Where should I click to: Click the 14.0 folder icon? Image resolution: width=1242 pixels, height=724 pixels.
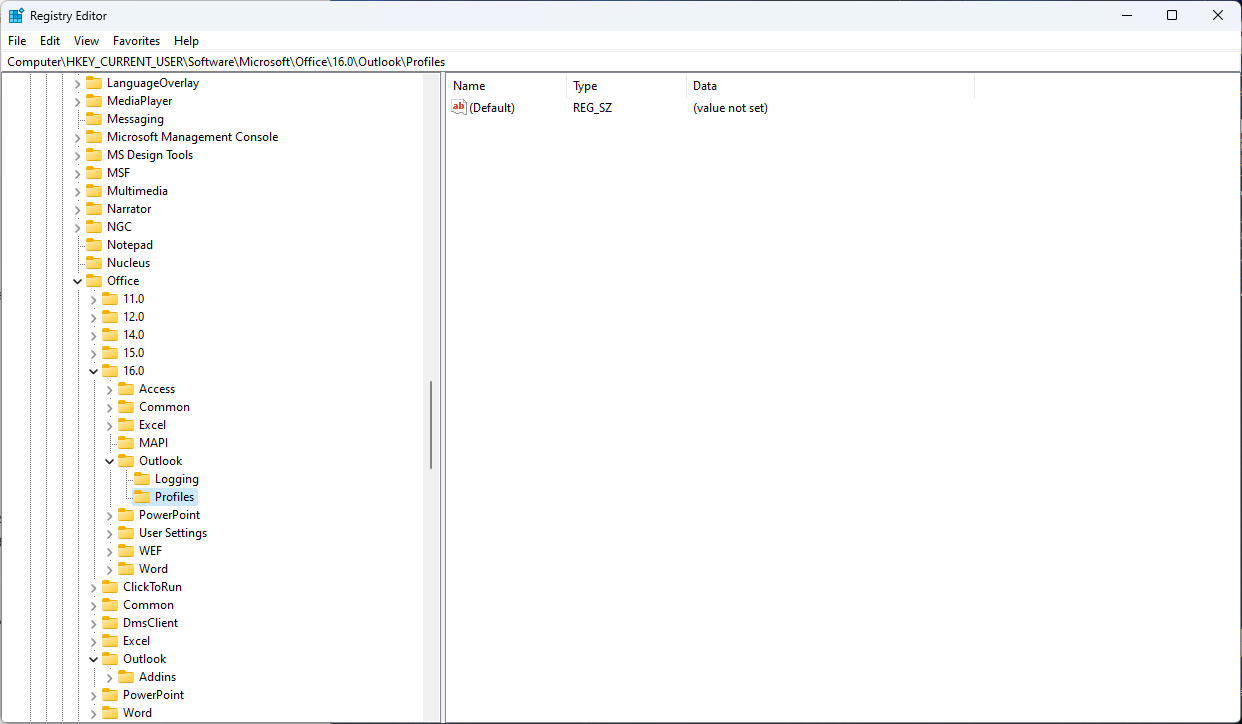click(110, 335)
